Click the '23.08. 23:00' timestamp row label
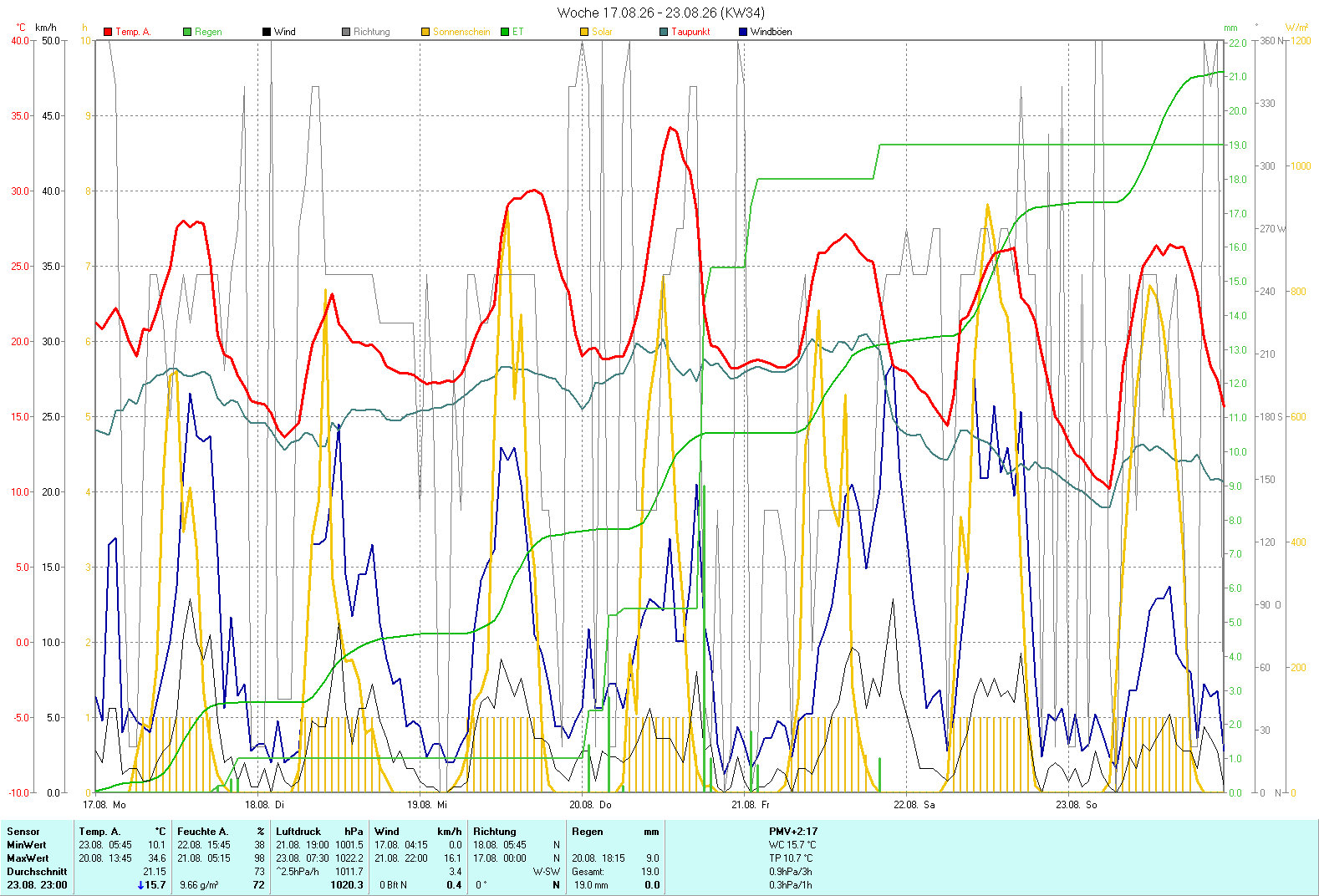 pos(37,885)
